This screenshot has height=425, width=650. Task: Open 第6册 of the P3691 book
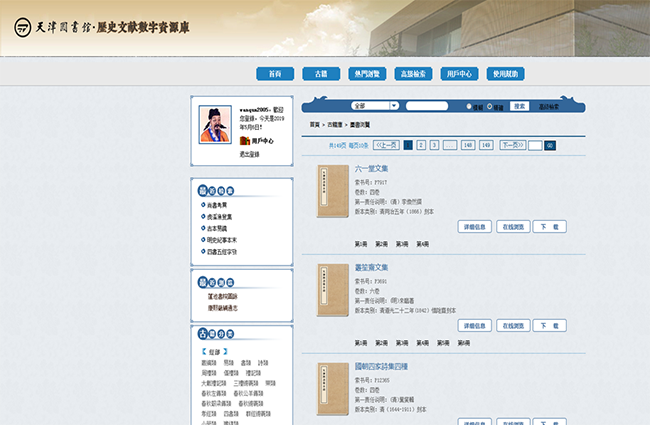464,343
